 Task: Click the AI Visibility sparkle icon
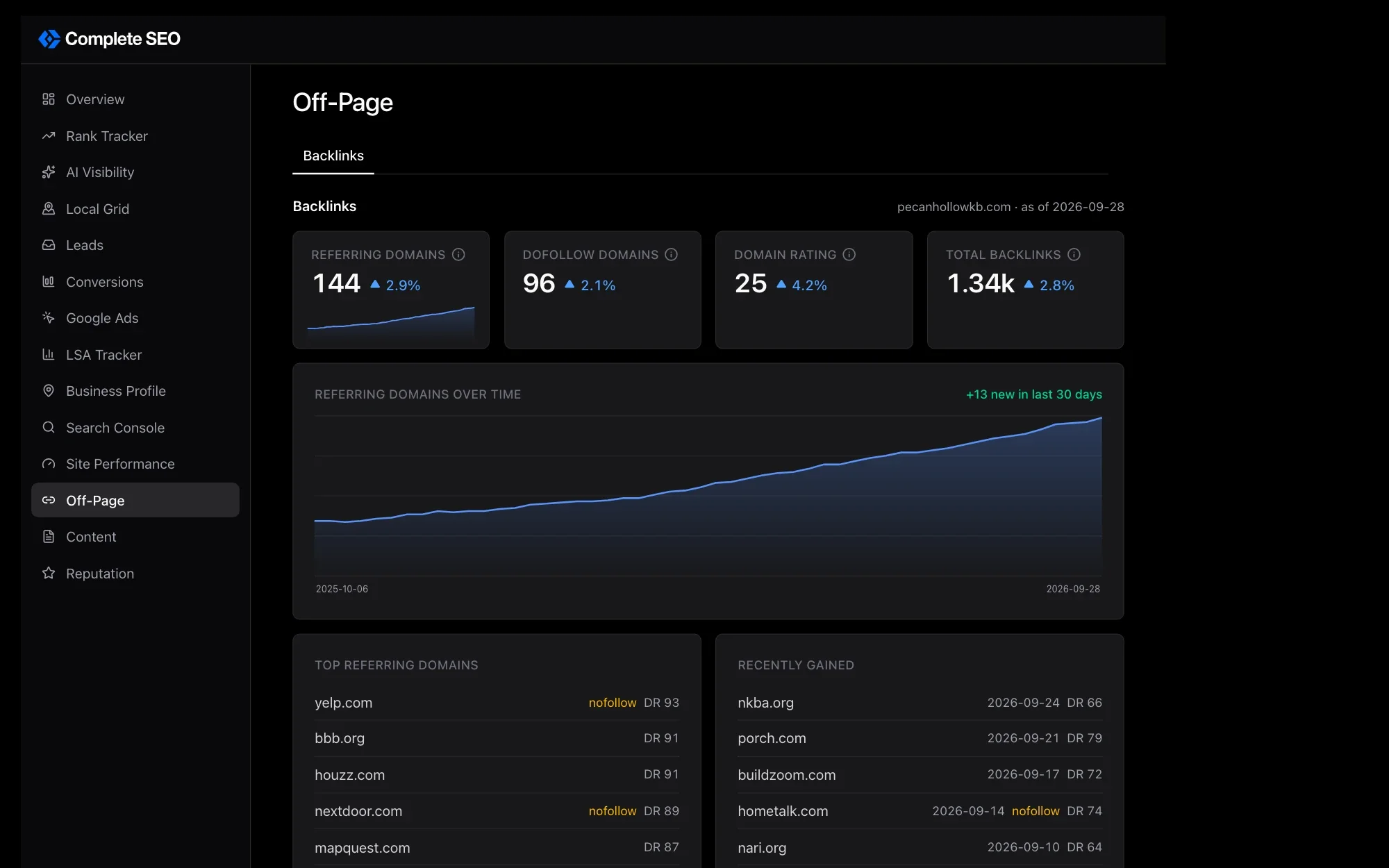point(49,172)
